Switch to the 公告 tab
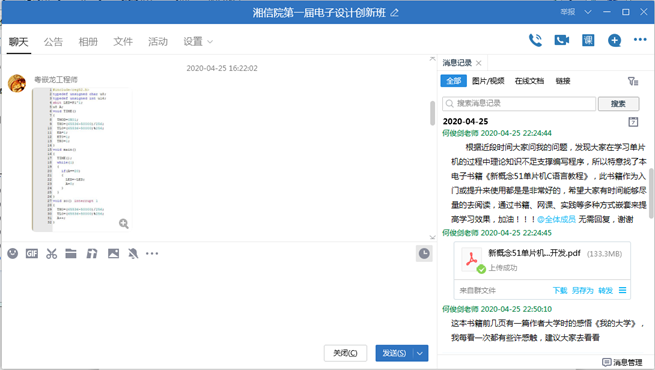 tap(53, 42)
